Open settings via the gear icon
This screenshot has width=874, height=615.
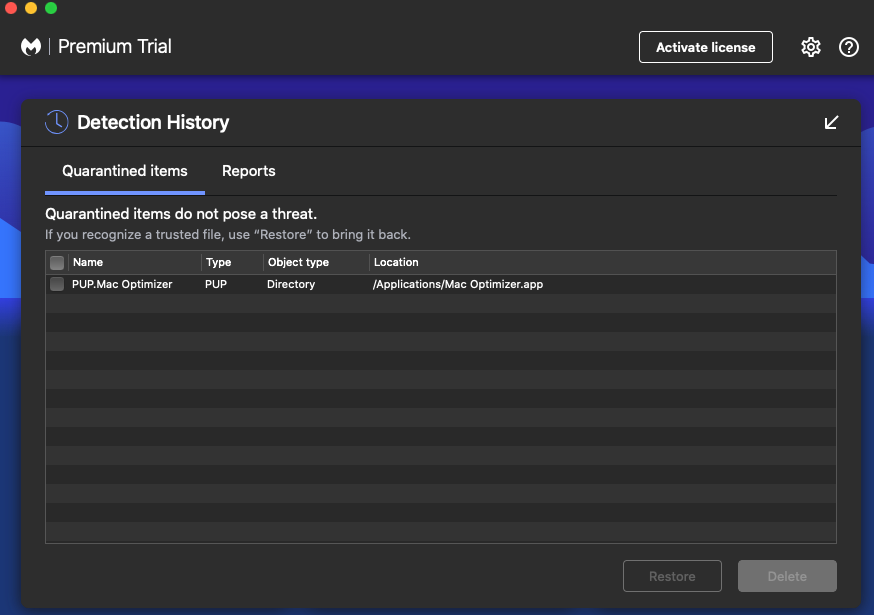(810, 47)
